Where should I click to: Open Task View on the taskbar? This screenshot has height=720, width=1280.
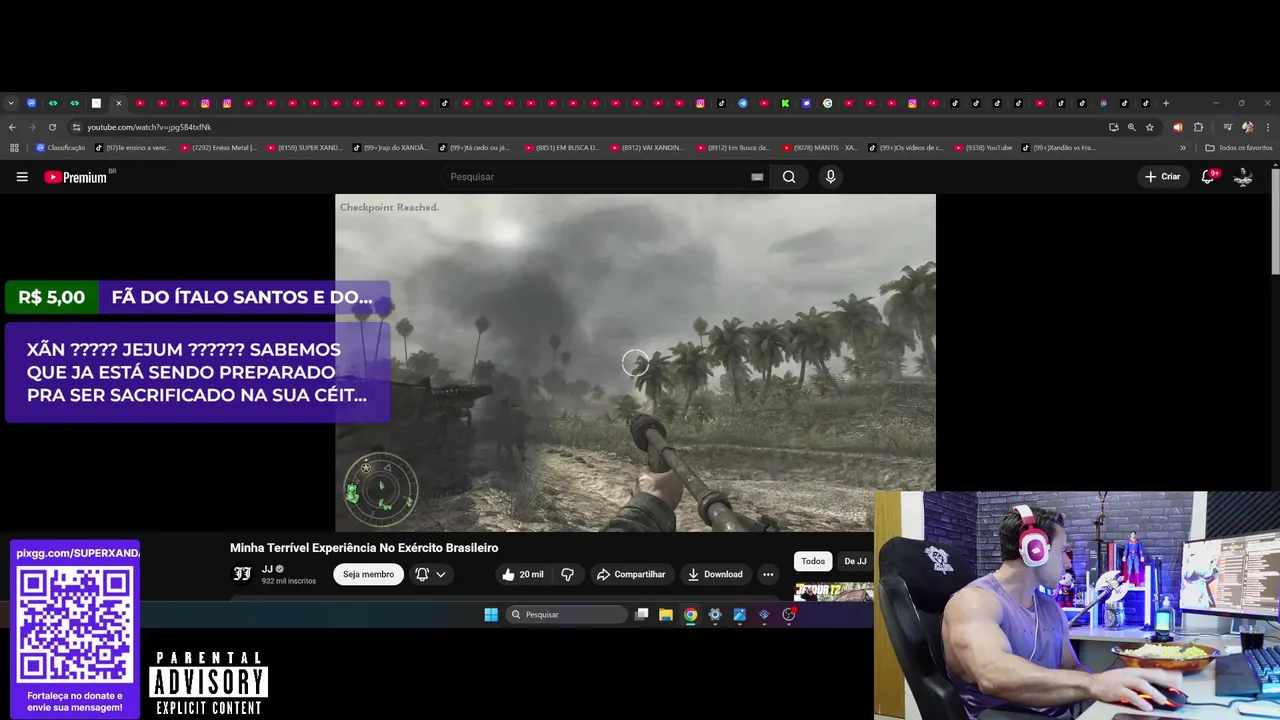pyautogui.click(x=642, y=615)
